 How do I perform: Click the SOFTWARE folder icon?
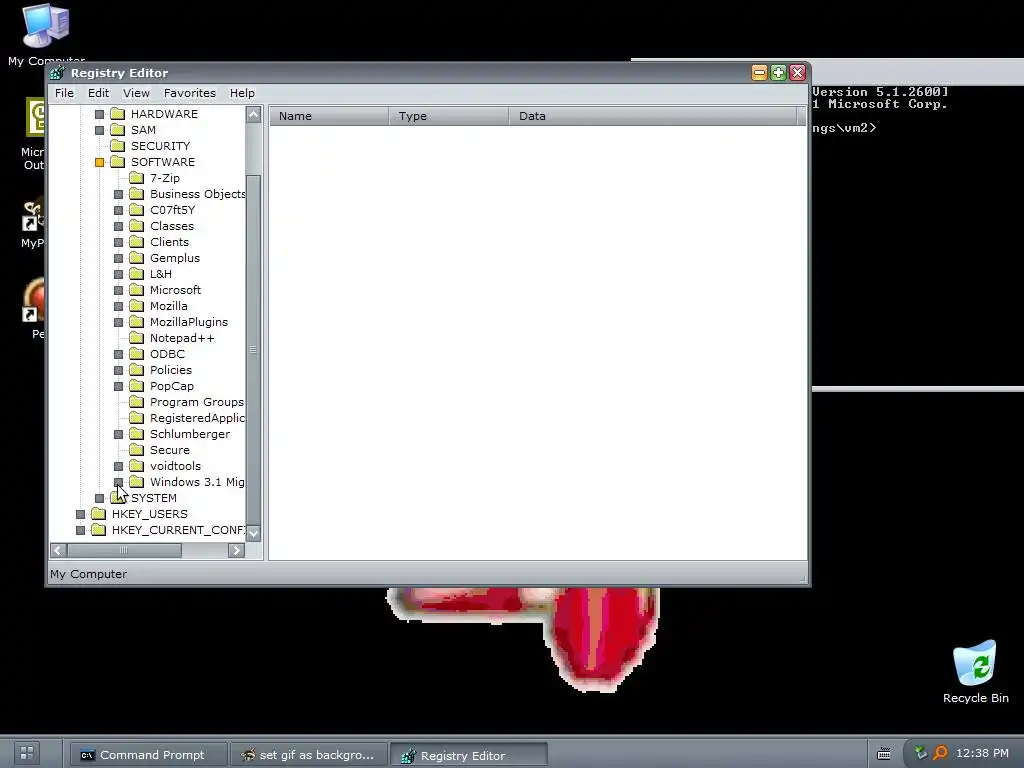point(118,162)
